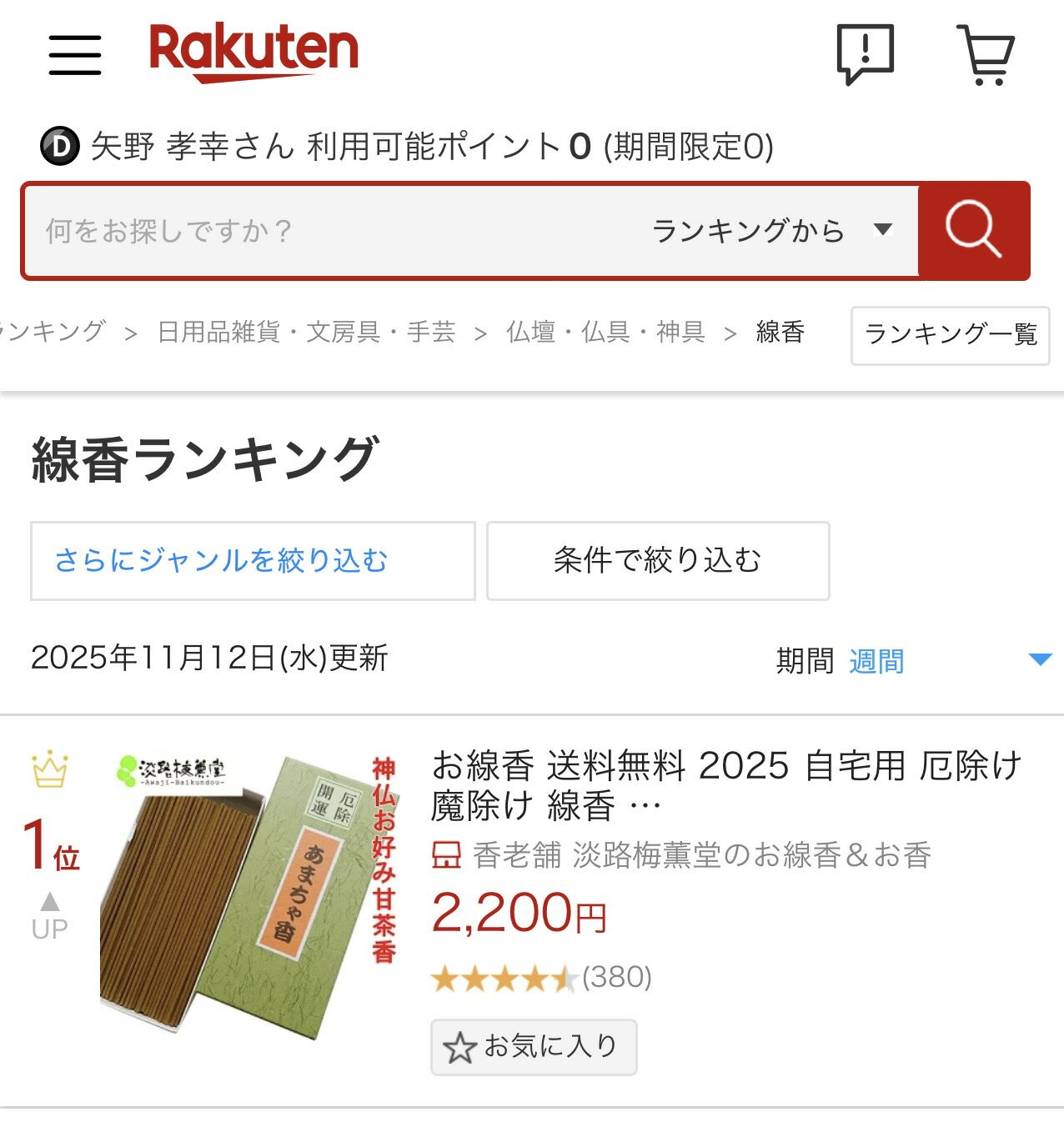This screenshot has width=1064, height=1127.
Task: Click the ランキング一覧 button
Action: click(x=951, y=335)
